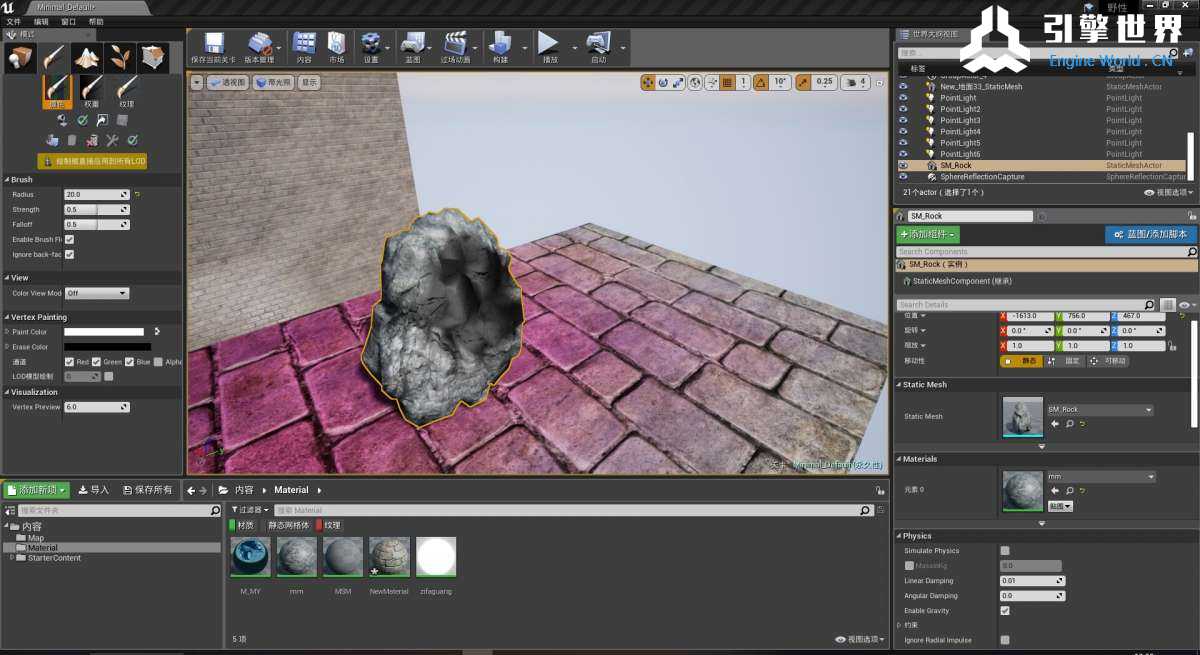The width and height of the screenshot is (1200, 655).
Task: Toggle translation snapping grid icon
Action: [728, 82]
